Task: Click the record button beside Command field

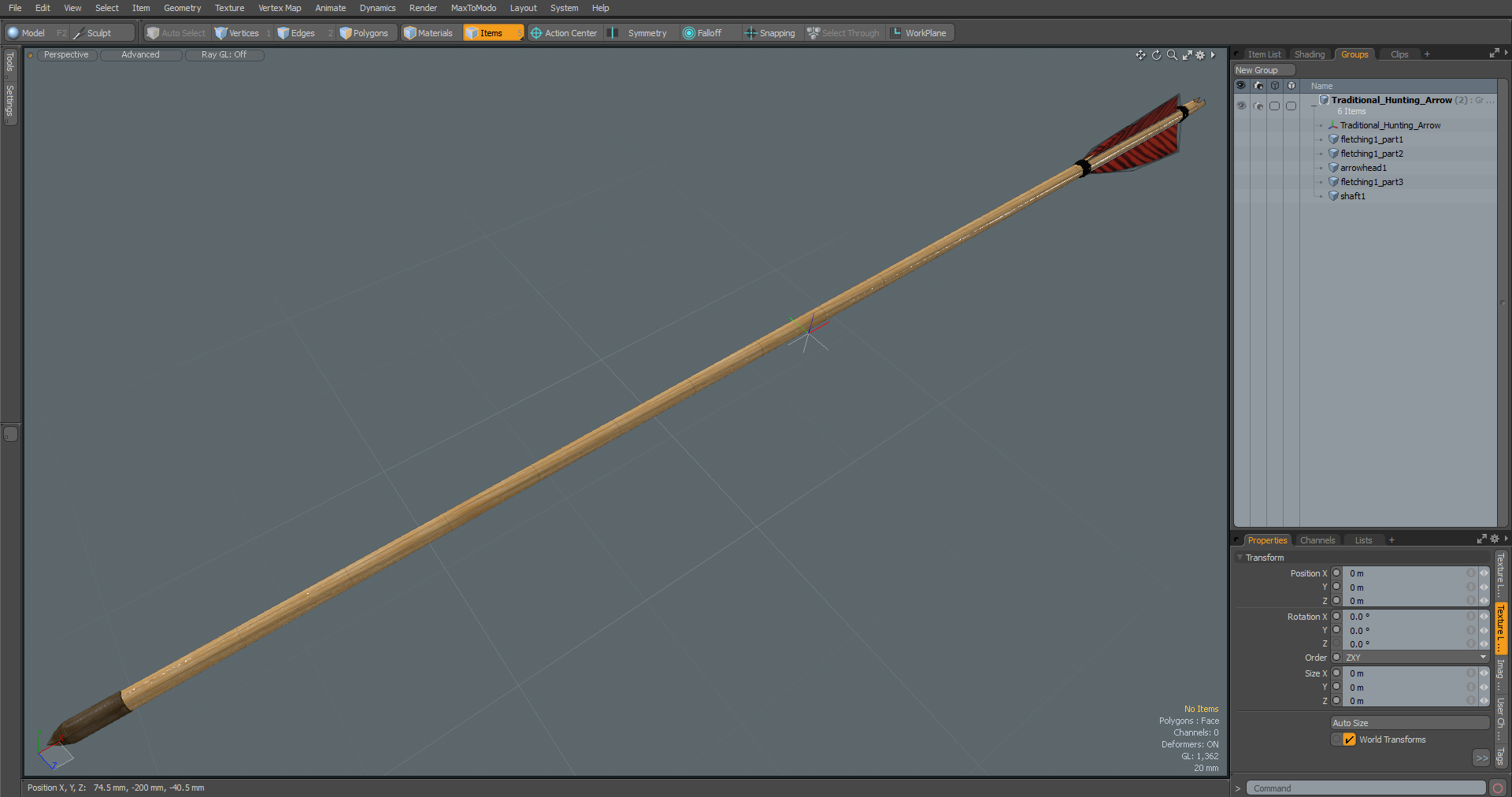Action: pos(1497,788)
